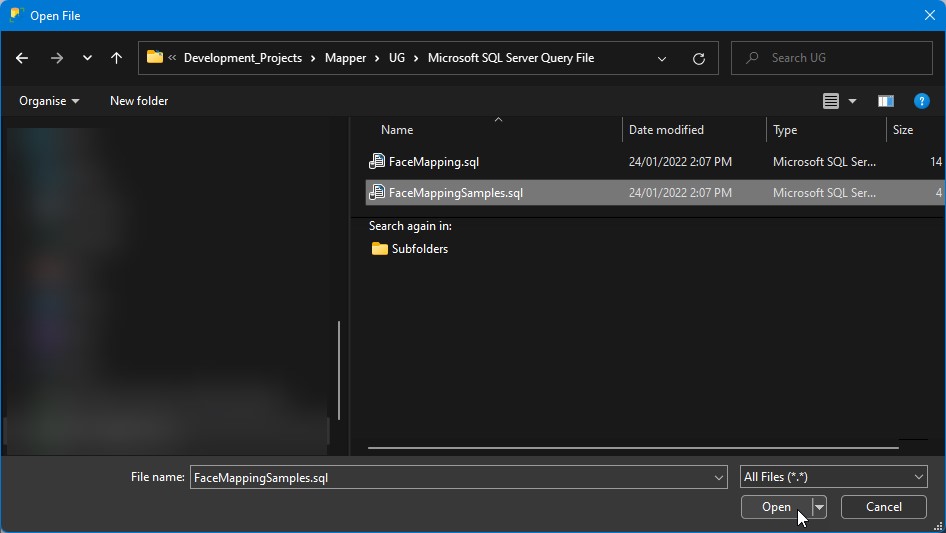Viewport: 946px width, 533px height.
Task: Click New folder in toolbar
Action: 139,101
